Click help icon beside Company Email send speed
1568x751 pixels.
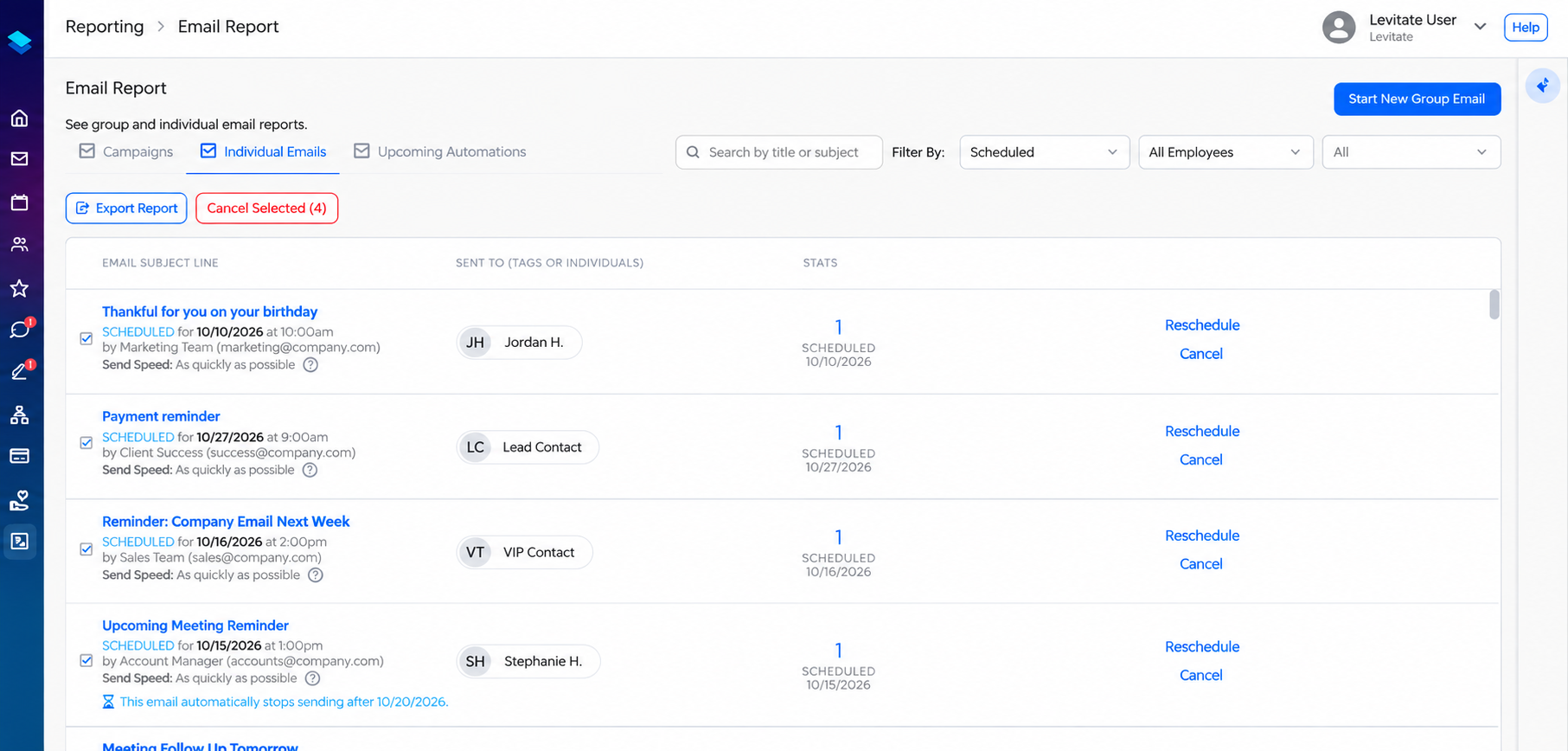[316, 575]
